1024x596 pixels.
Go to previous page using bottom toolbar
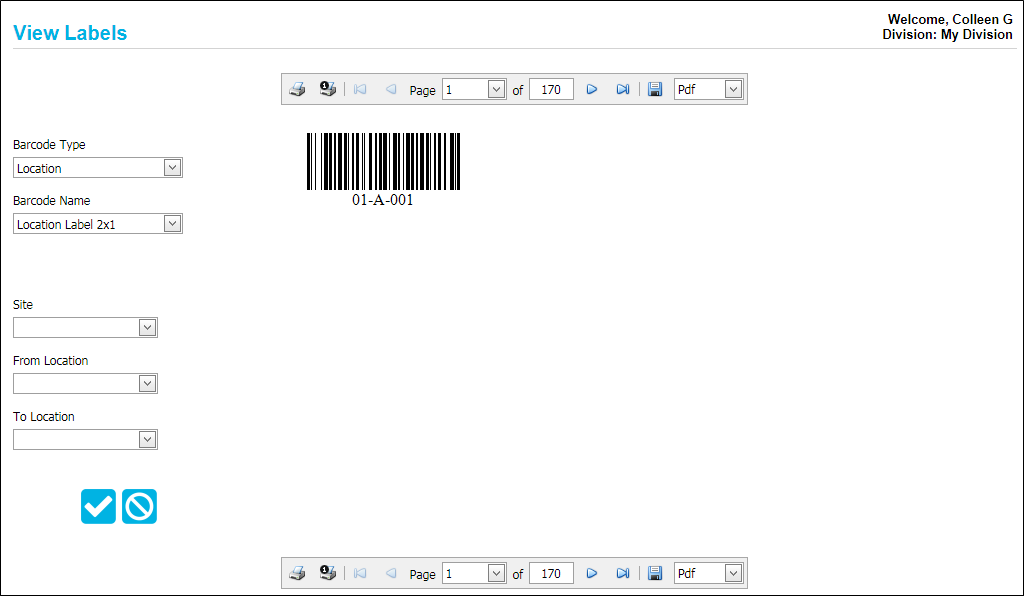(x=391, y=573)
